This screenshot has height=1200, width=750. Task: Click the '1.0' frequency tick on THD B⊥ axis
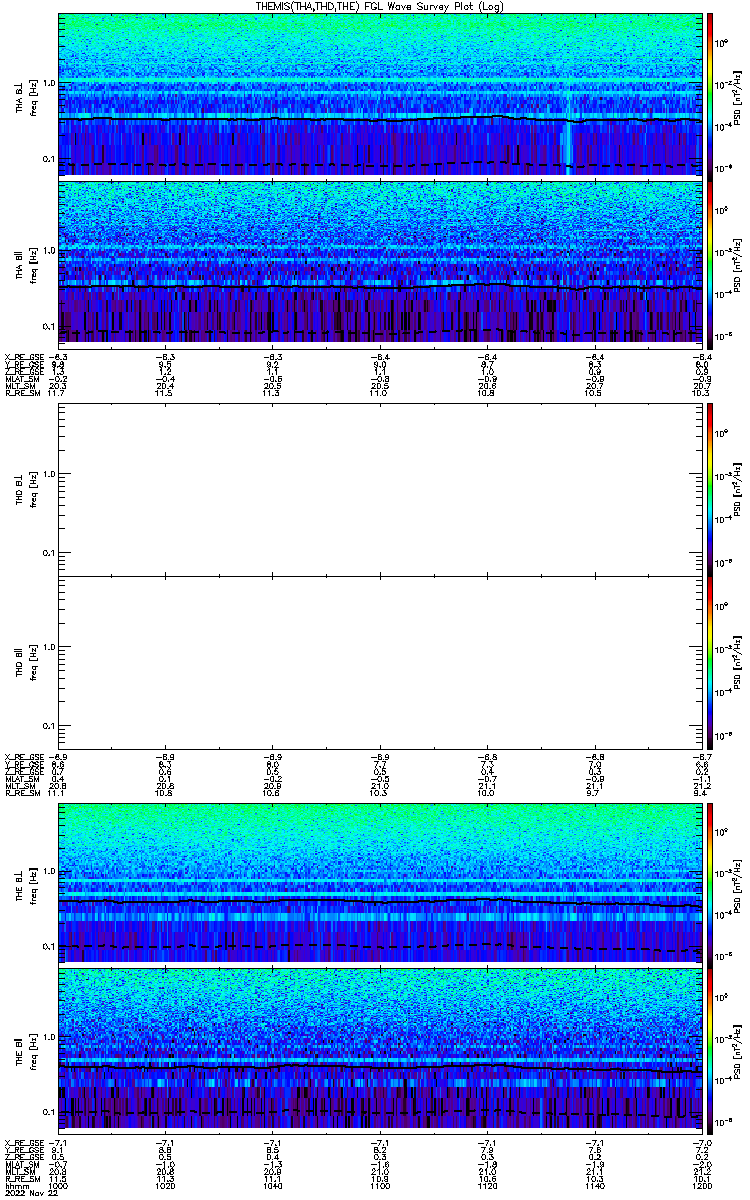click(x=48, y=474)
